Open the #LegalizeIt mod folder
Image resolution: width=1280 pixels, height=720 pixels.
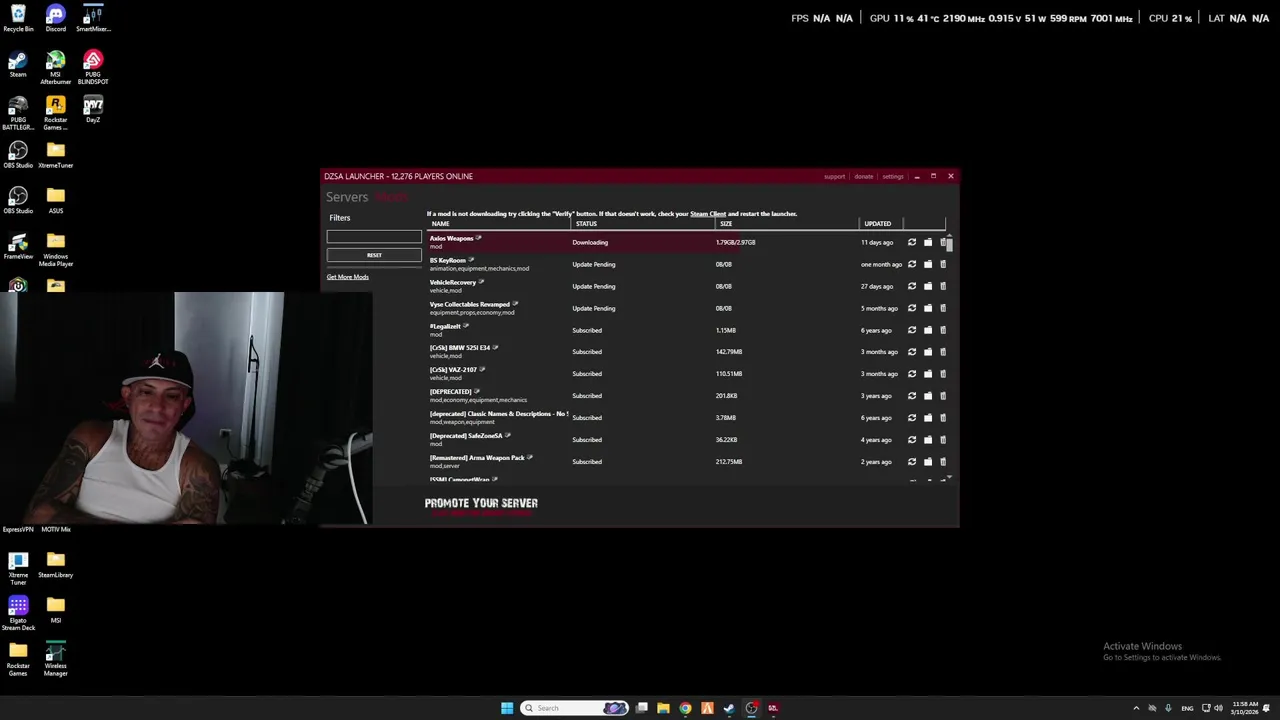pos(928,330)
